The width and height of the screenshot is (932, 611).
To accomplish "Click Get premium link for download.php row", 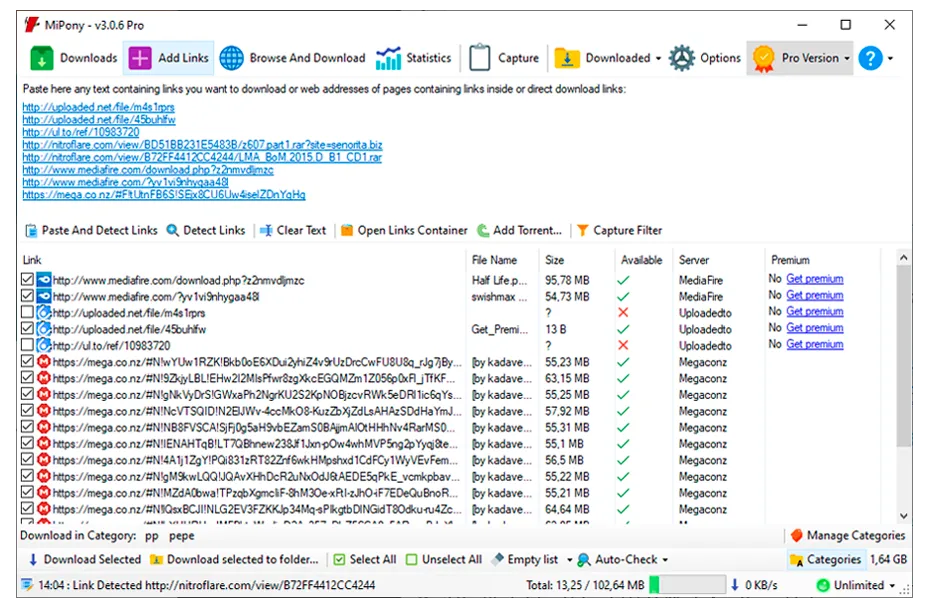I will tap(815, 279).
